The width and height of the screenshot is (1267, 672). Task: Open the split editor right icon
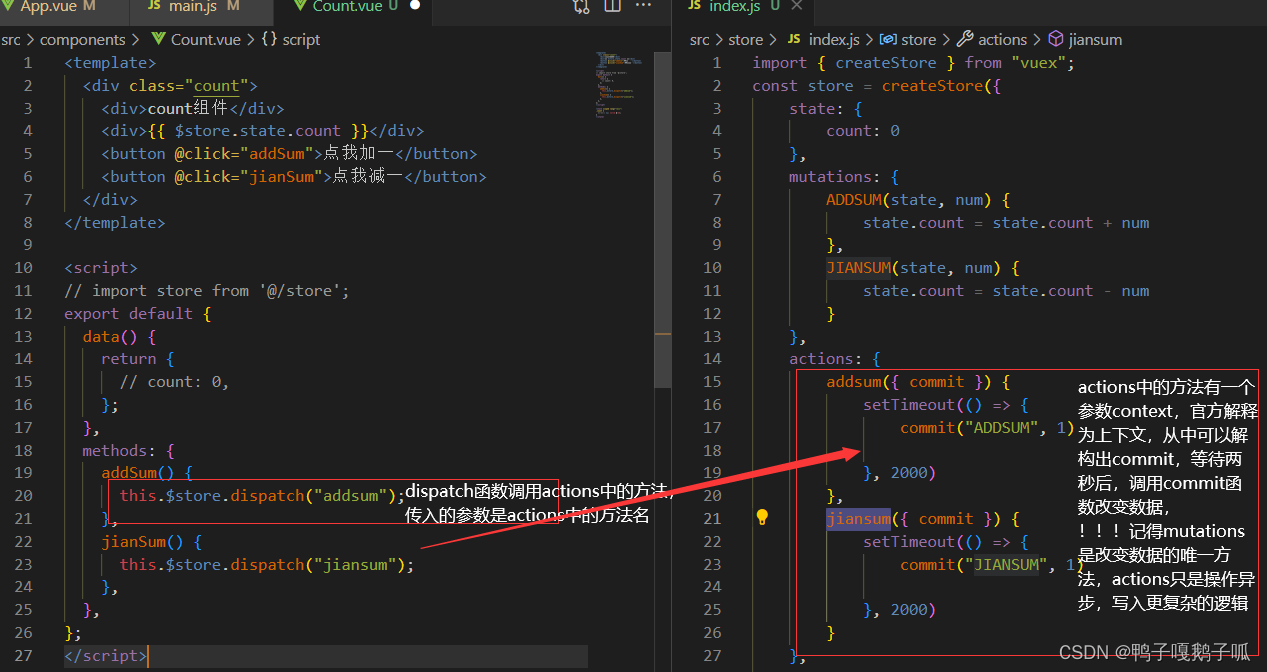point(613,6)
